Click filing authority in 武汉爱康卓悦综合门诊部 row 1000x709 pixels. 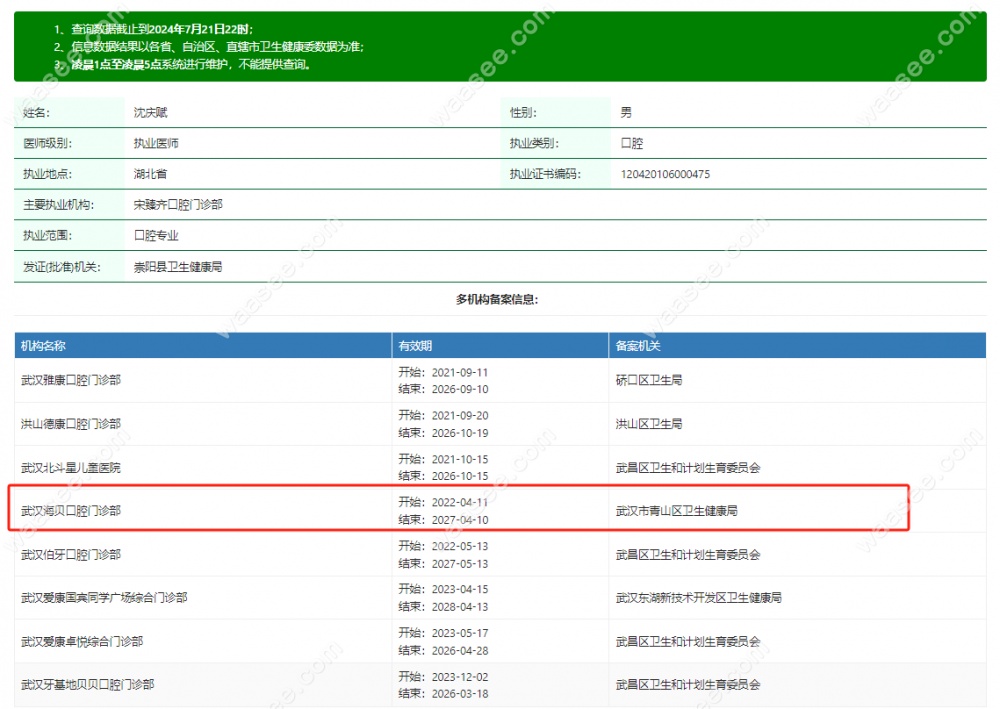688,641
